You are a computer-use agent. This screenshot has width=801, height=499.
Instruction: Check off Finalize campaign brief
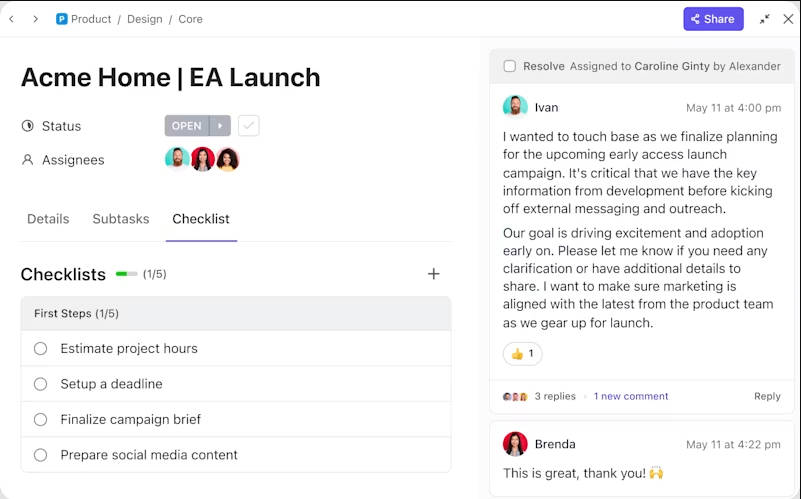pos(40,420)
